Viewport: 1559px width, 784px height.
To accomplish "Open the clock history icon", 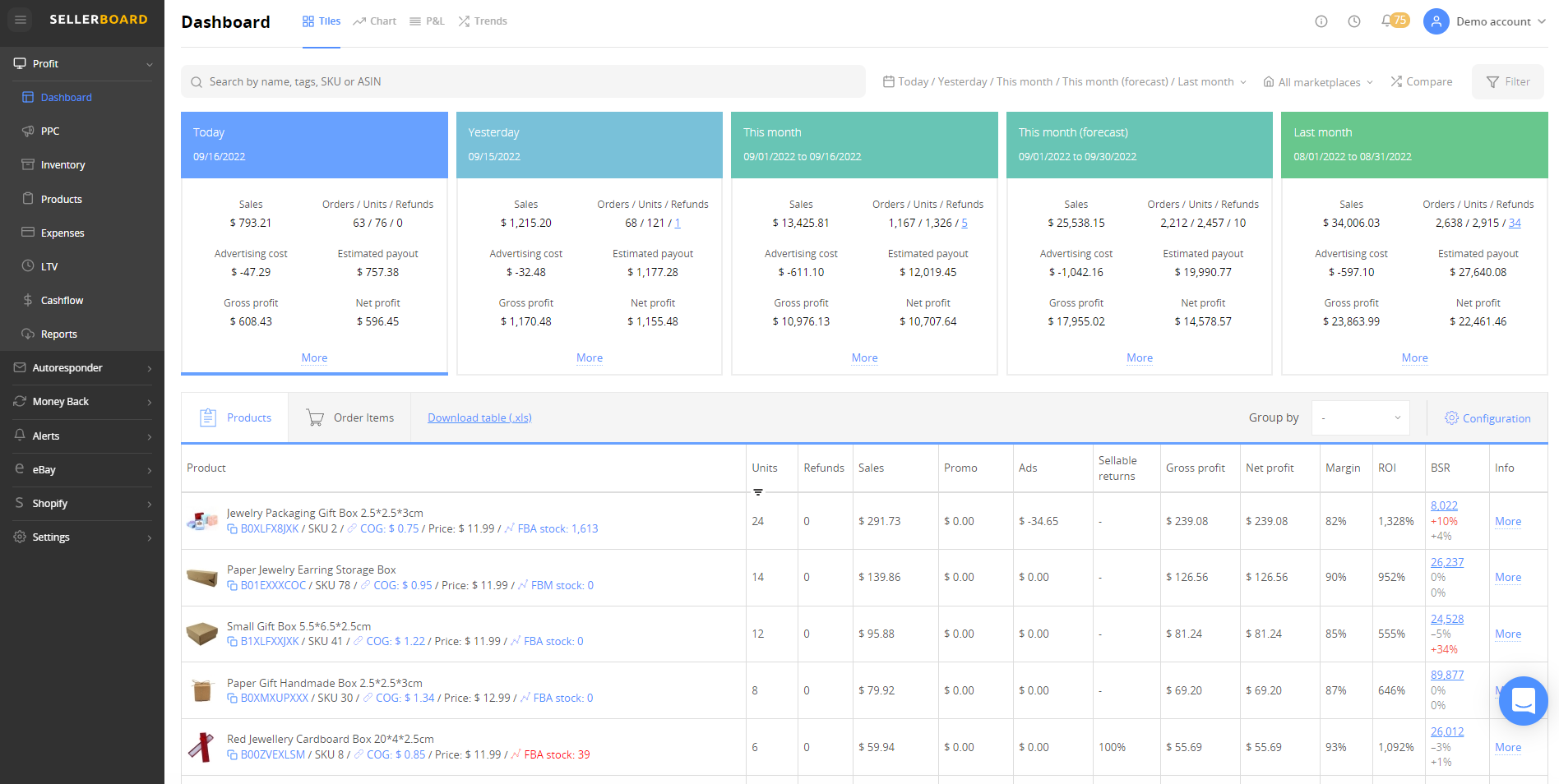I will tap(1354, 21).
